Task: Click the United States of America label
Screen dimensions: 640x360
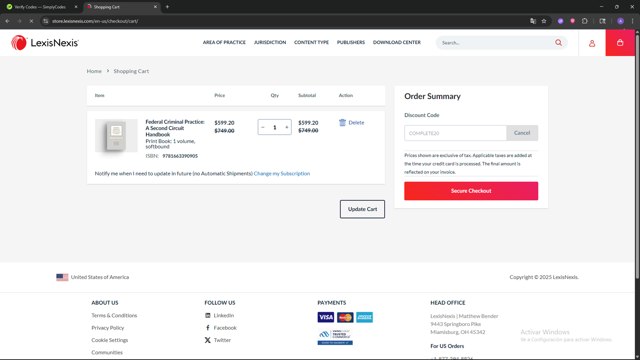Action: (100, 277)
